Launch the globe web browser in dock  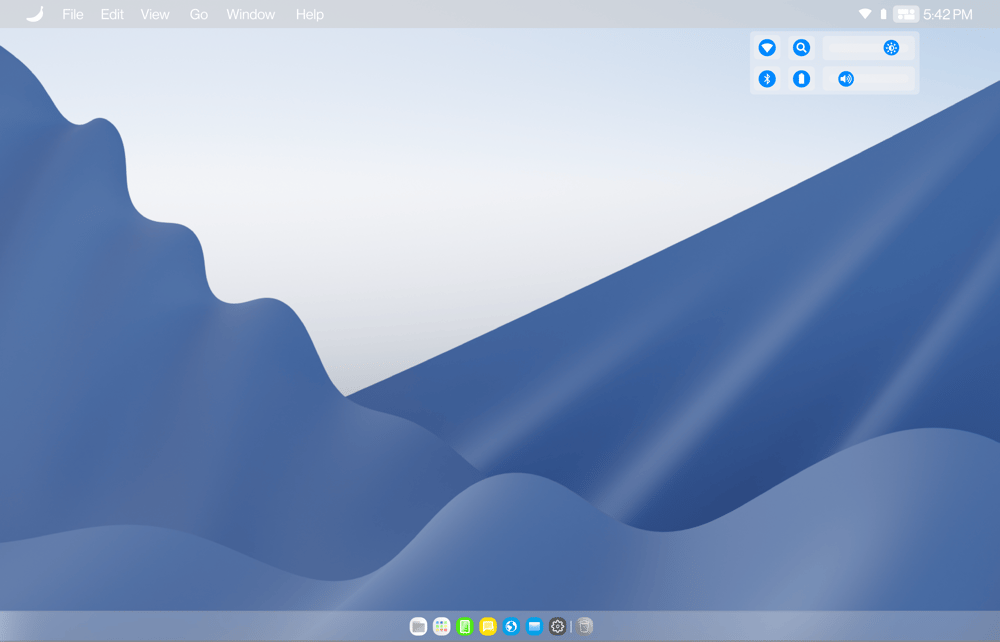pyautogui.click(x=511, y=627)
